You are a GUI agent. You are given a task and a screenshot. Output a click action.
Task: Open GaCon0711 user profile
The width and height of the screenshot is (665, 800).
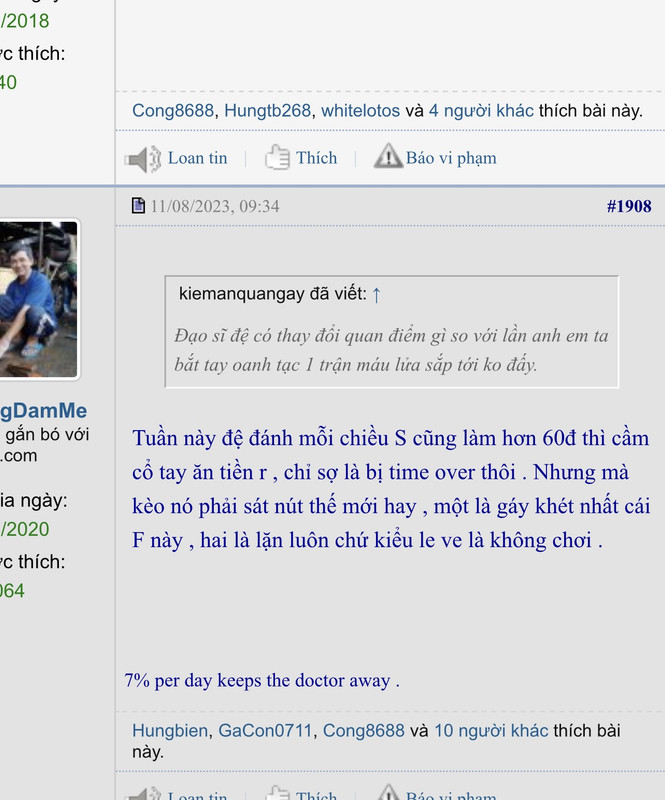pos(265,731)
